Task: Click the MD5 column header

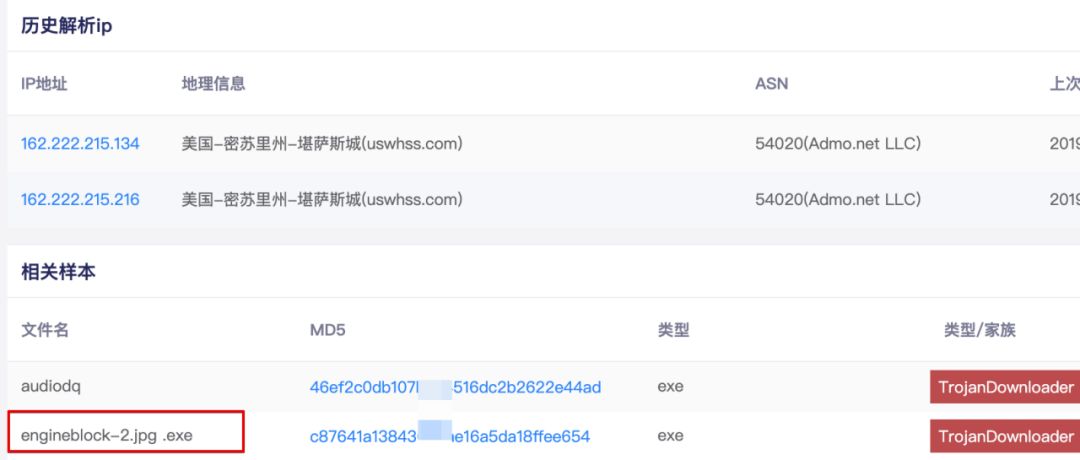Action: [328, 330]
